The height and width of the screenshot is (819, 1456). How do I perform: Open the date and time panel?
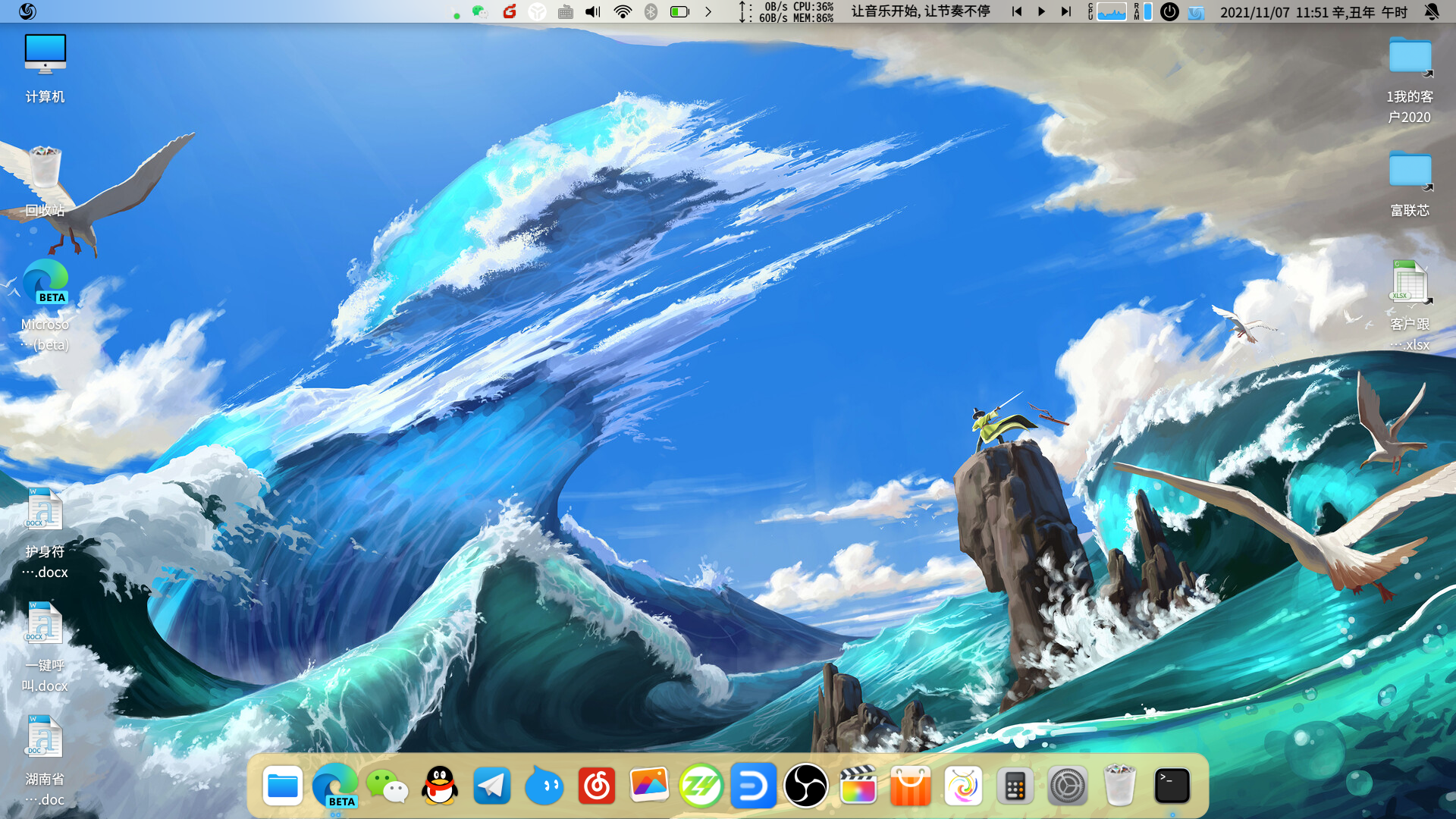coord(1313,11)
